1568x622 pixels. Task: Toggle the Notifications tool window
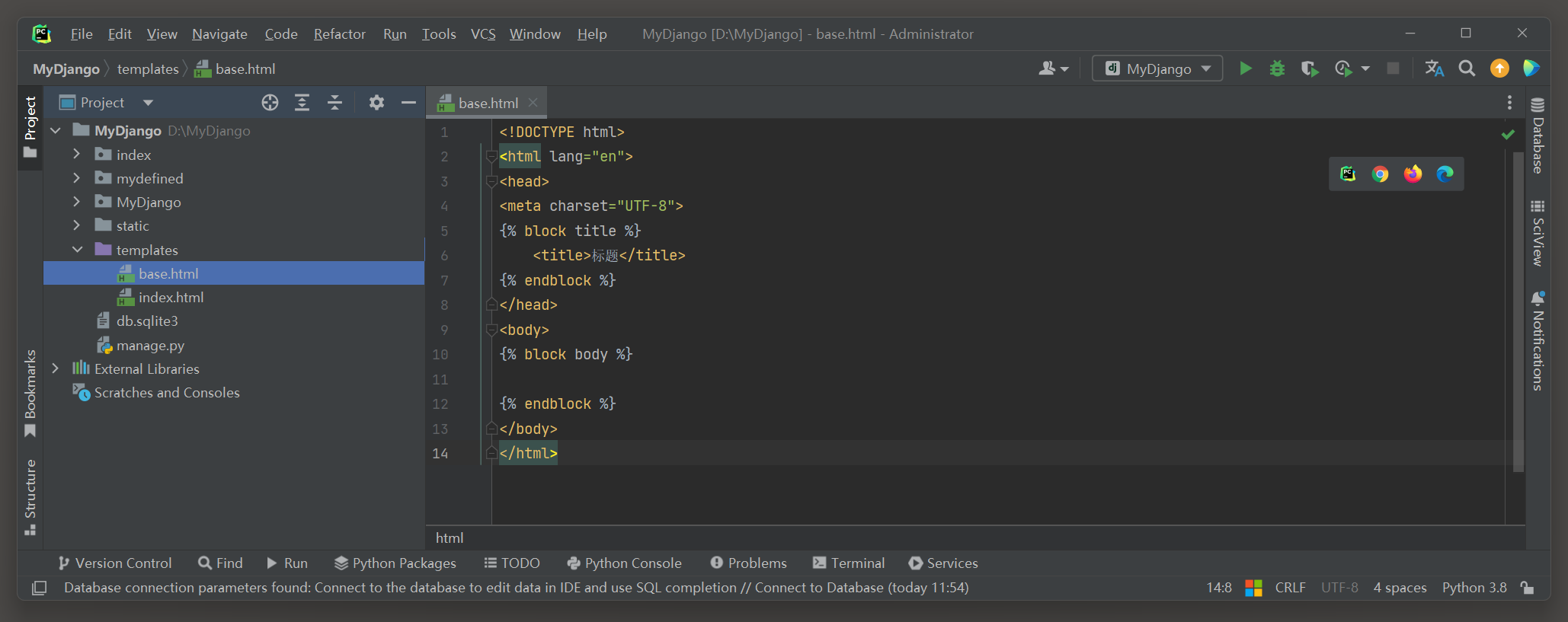click(1538, 340)
